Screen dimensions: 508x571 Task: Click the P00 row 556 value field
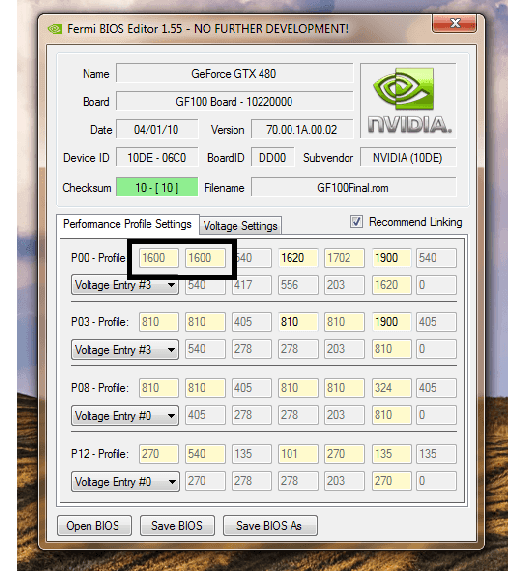(x=298, y=285)
